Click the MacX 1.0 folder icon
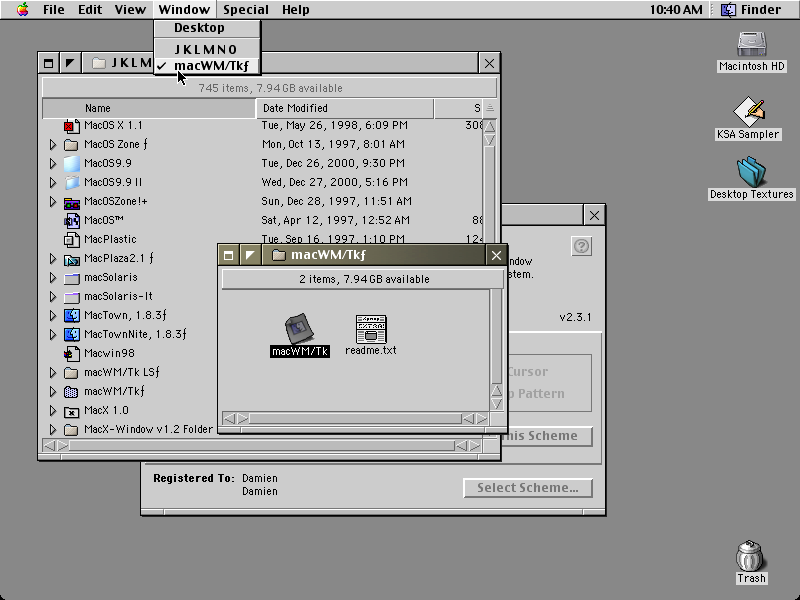Image resolution: width=800 pixels, height=600 pixels. (x=71, y=411)
